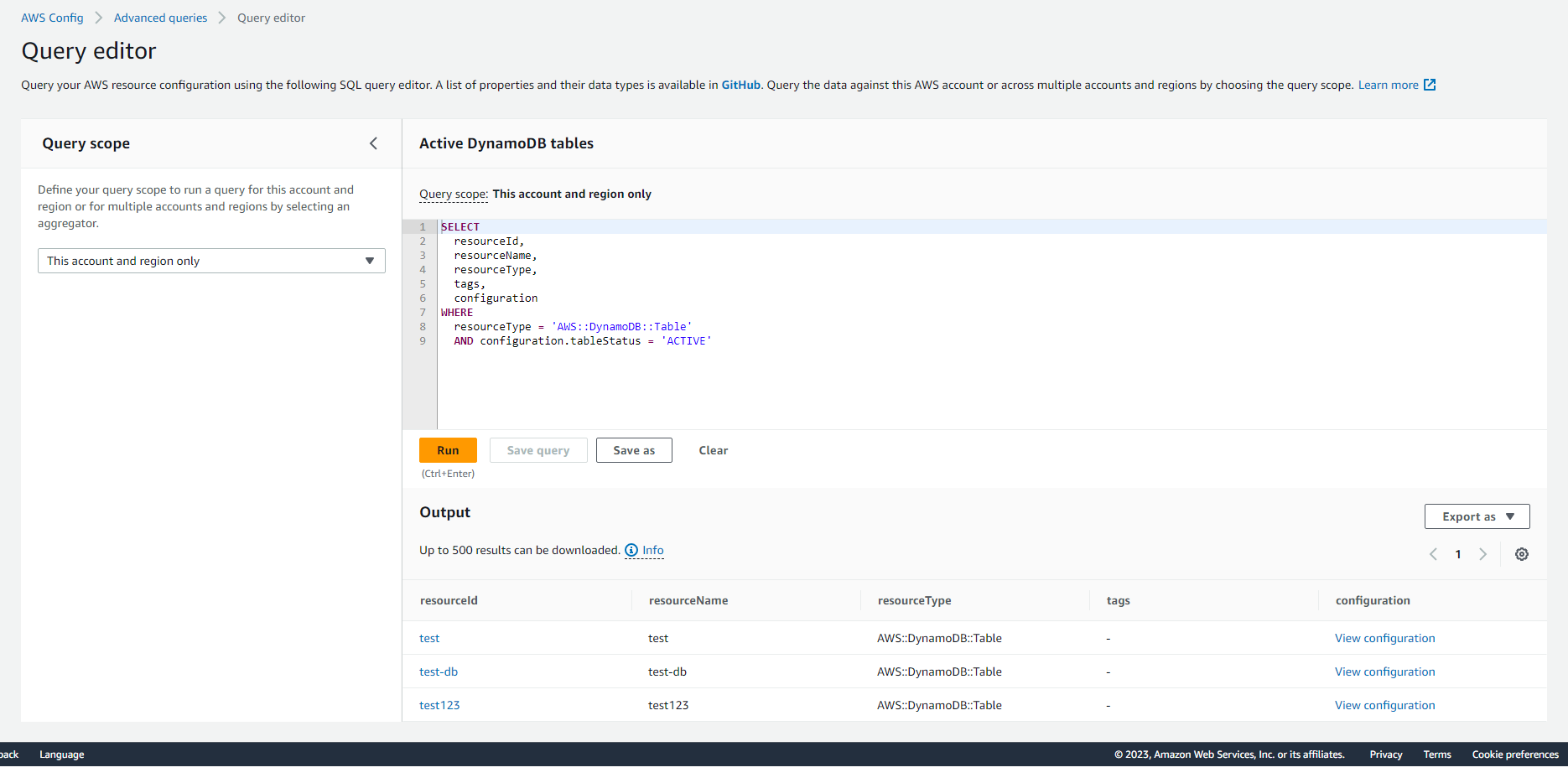Click the Save as button
Screen dimensions: 1568x783
pyautogui.click(x=634, y=450)
